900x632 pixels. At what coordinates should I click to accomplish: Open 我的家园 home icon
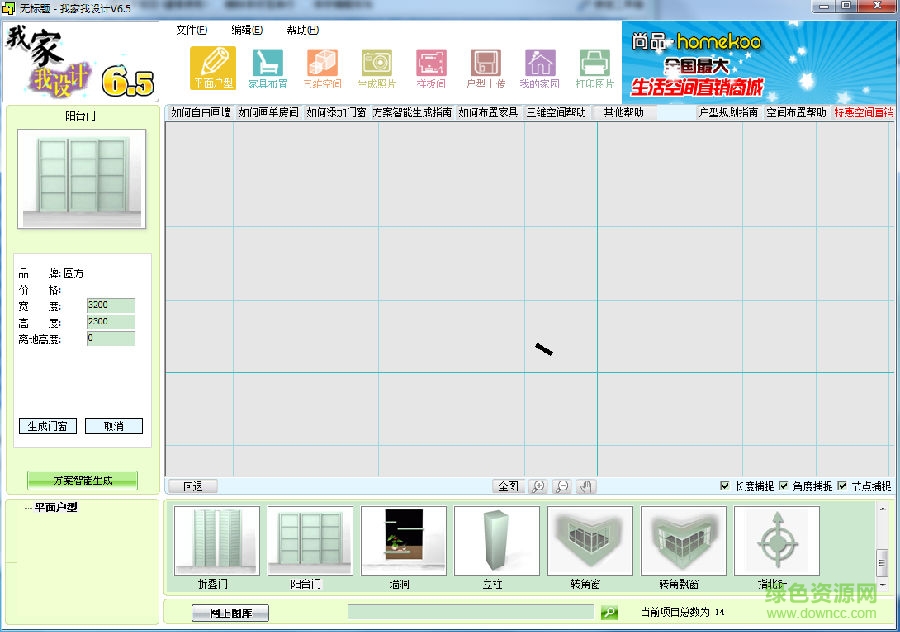tap(540, 67)
